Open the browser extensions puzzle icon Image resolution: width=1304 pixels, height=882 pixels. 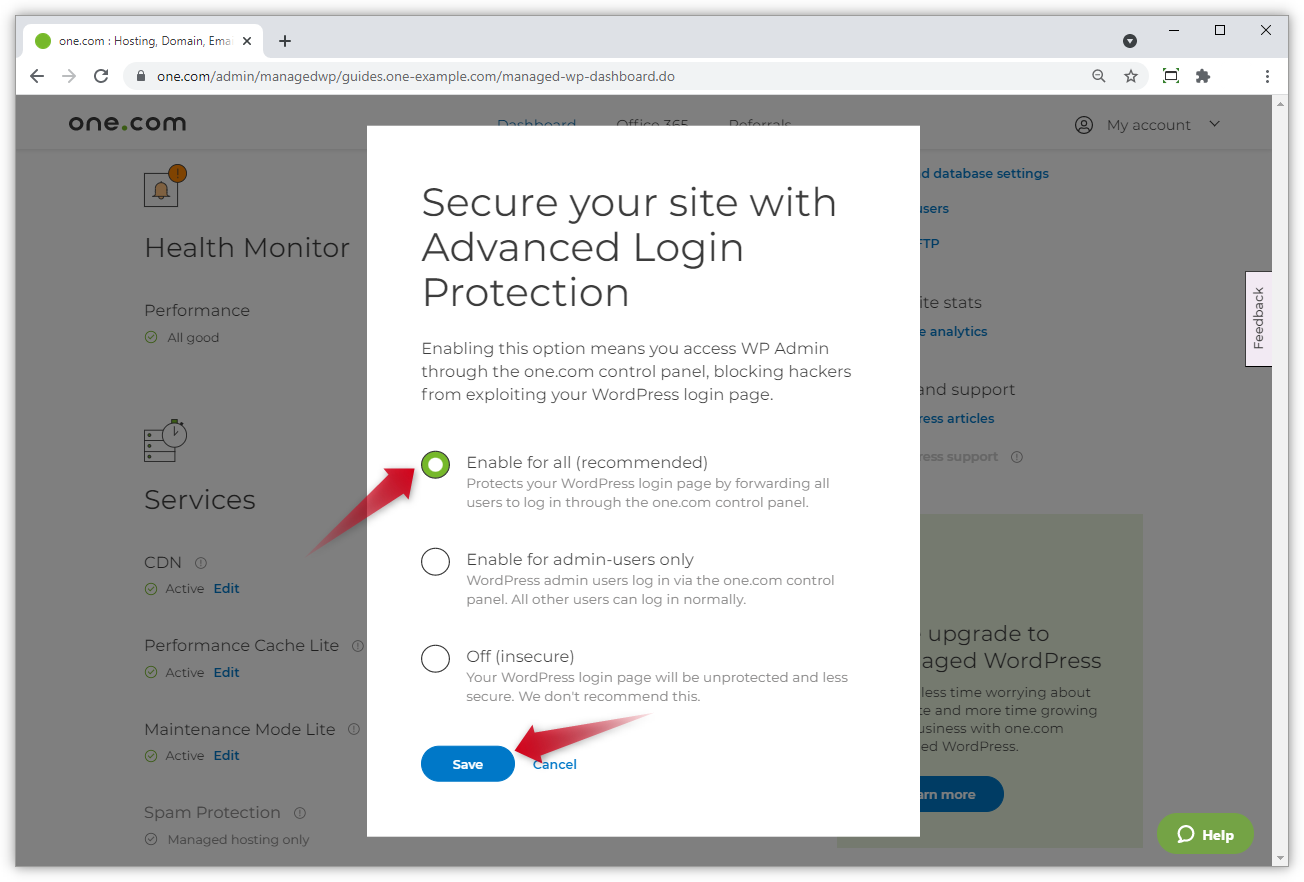coord(1203,76)
